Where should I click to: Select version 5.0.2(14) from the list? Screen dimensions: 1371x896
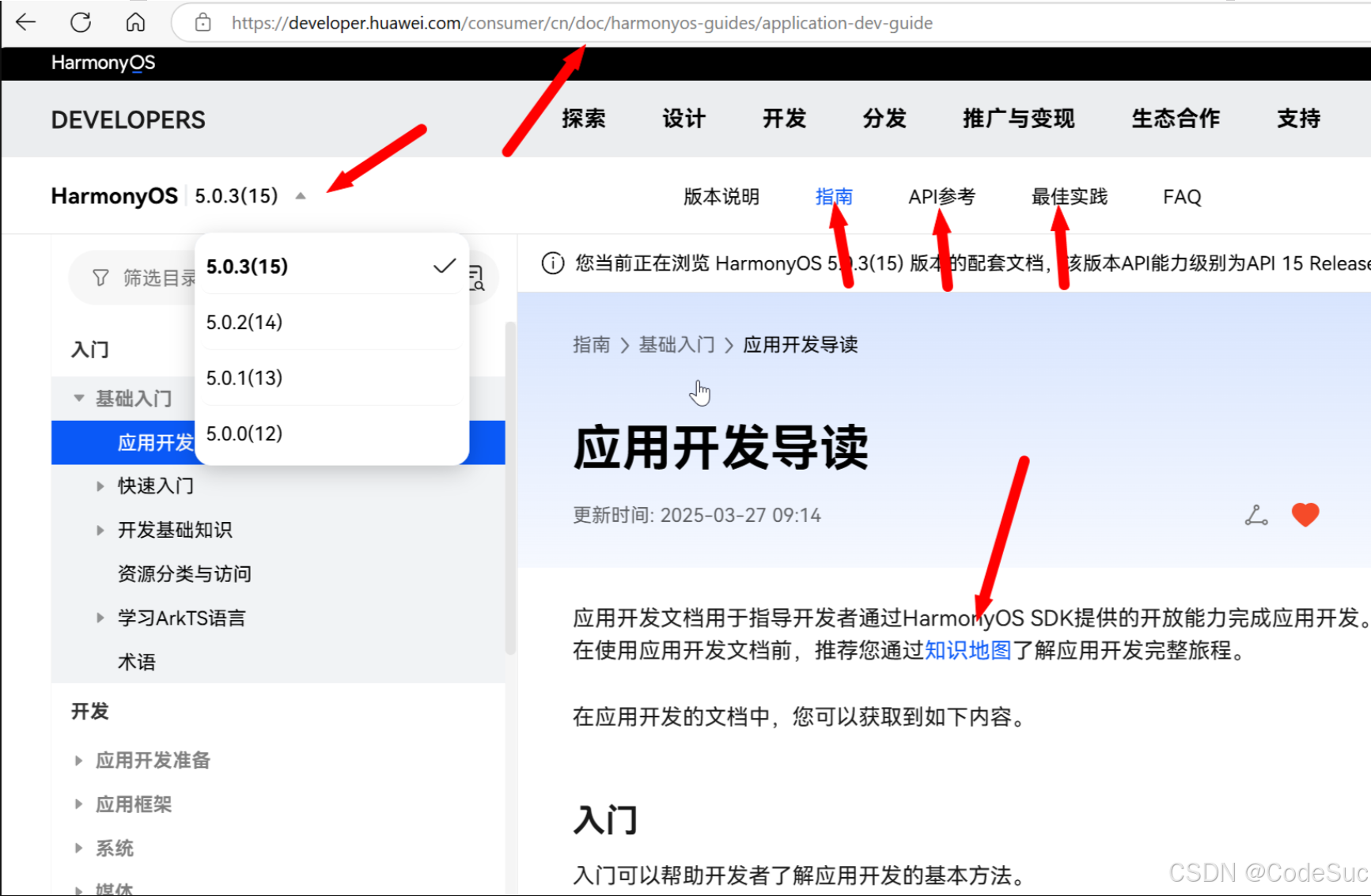[244, 322]
